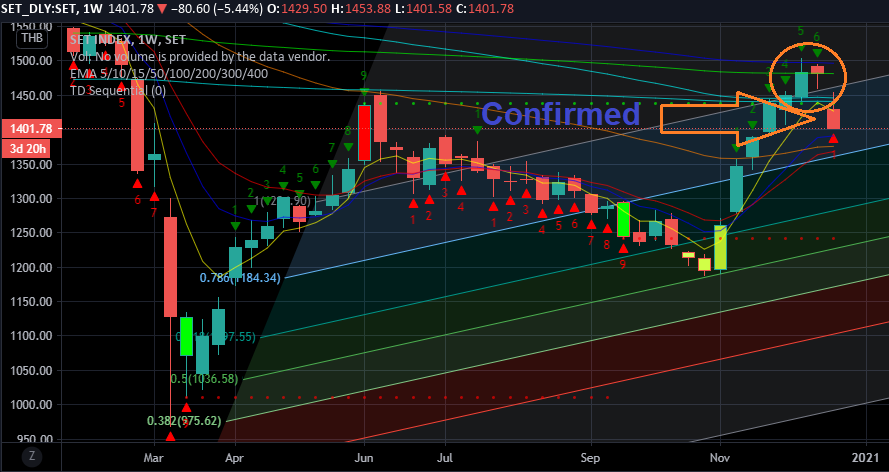This screenshot has height=472, width=889.
Task: Click the 1350.00 price axis label
Action: (x=29, y=164)
